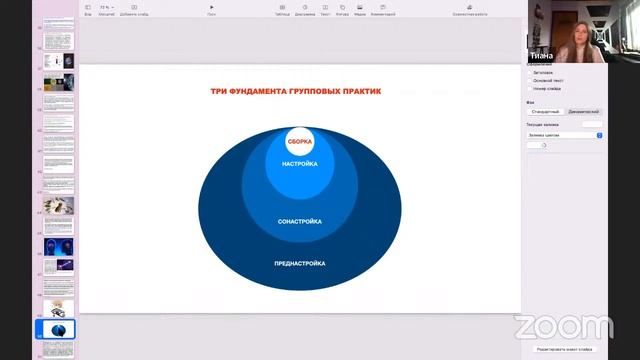
Task: Insert a chart with the Диаграмма icon
Action: pyautogui.click(x=305, y=7)
